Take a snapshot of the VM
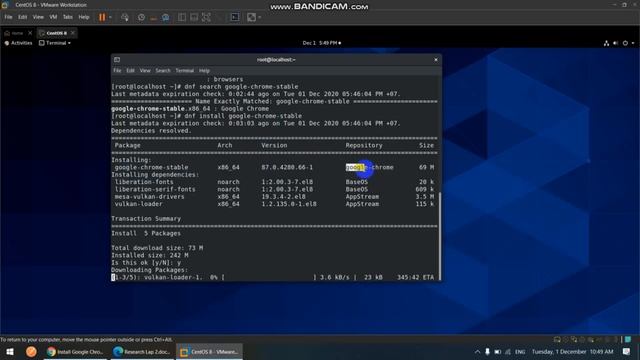 pos(141,17)
